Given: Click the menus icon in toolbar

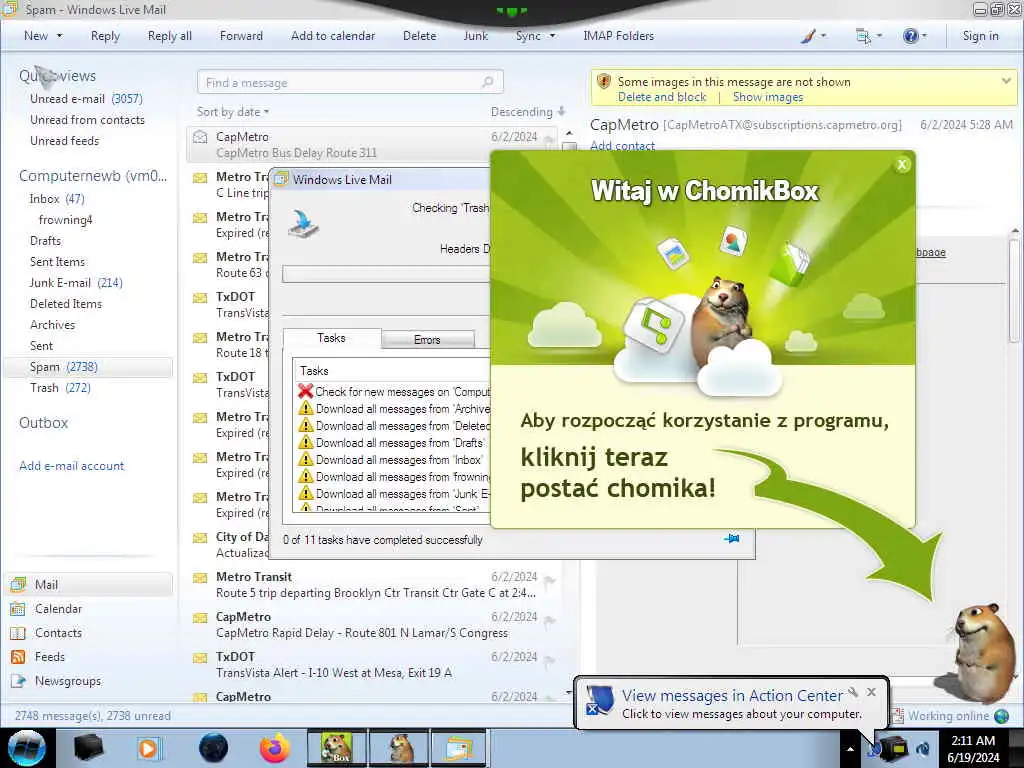Looking at the screenshot, I should click(863, 36).
